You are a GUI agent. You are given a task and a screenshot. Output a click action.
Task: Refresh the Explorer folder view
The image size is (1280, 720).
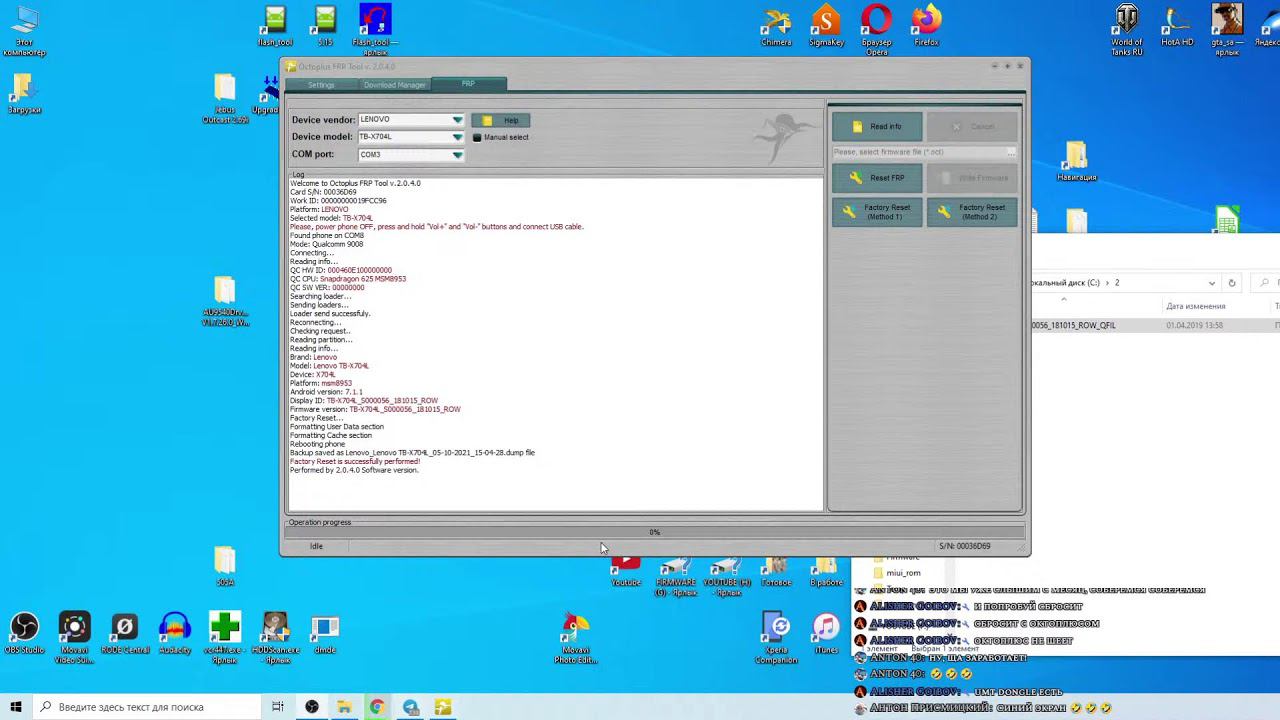1232,283
